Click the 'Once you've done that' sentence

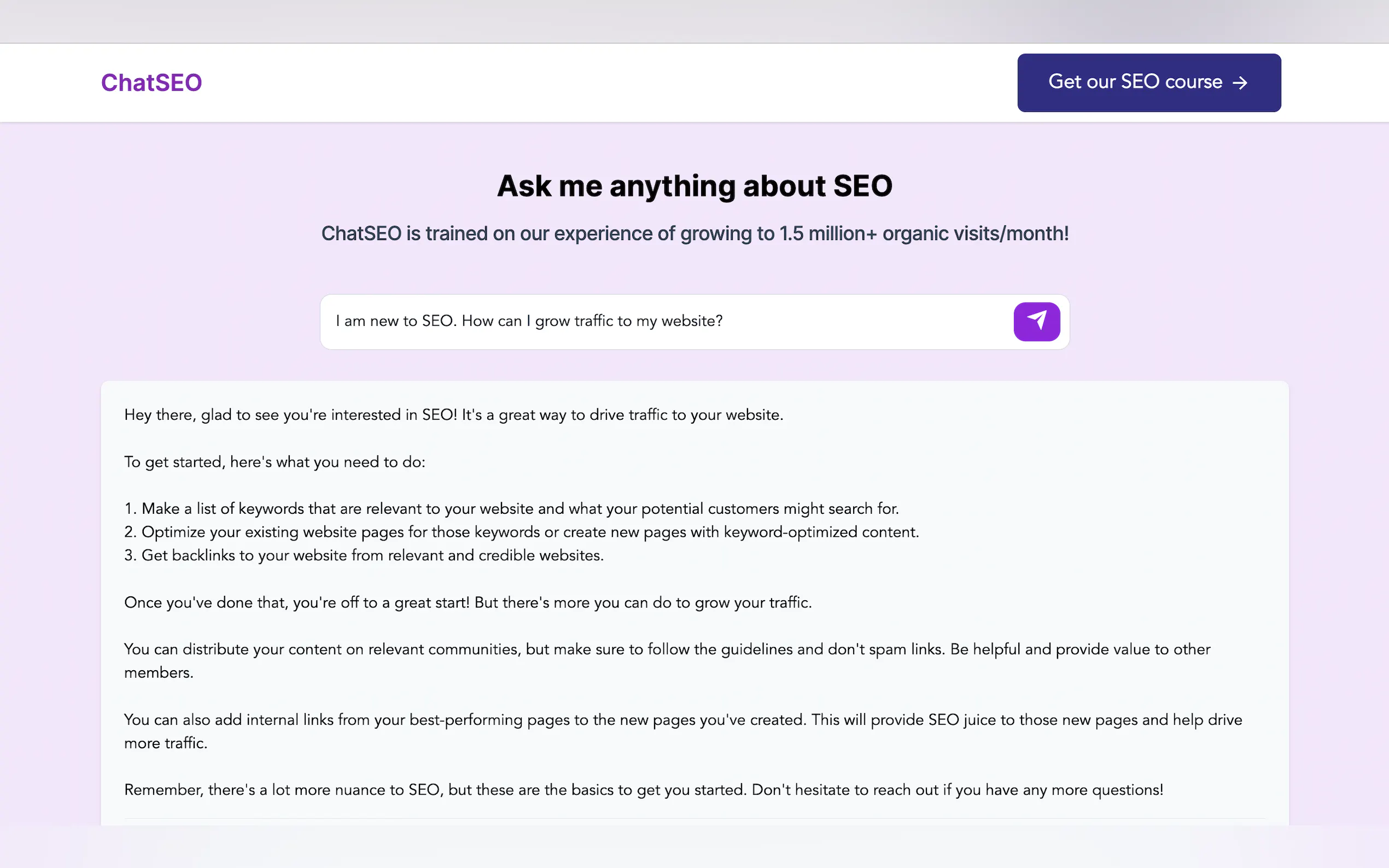[x=468, y=603]
